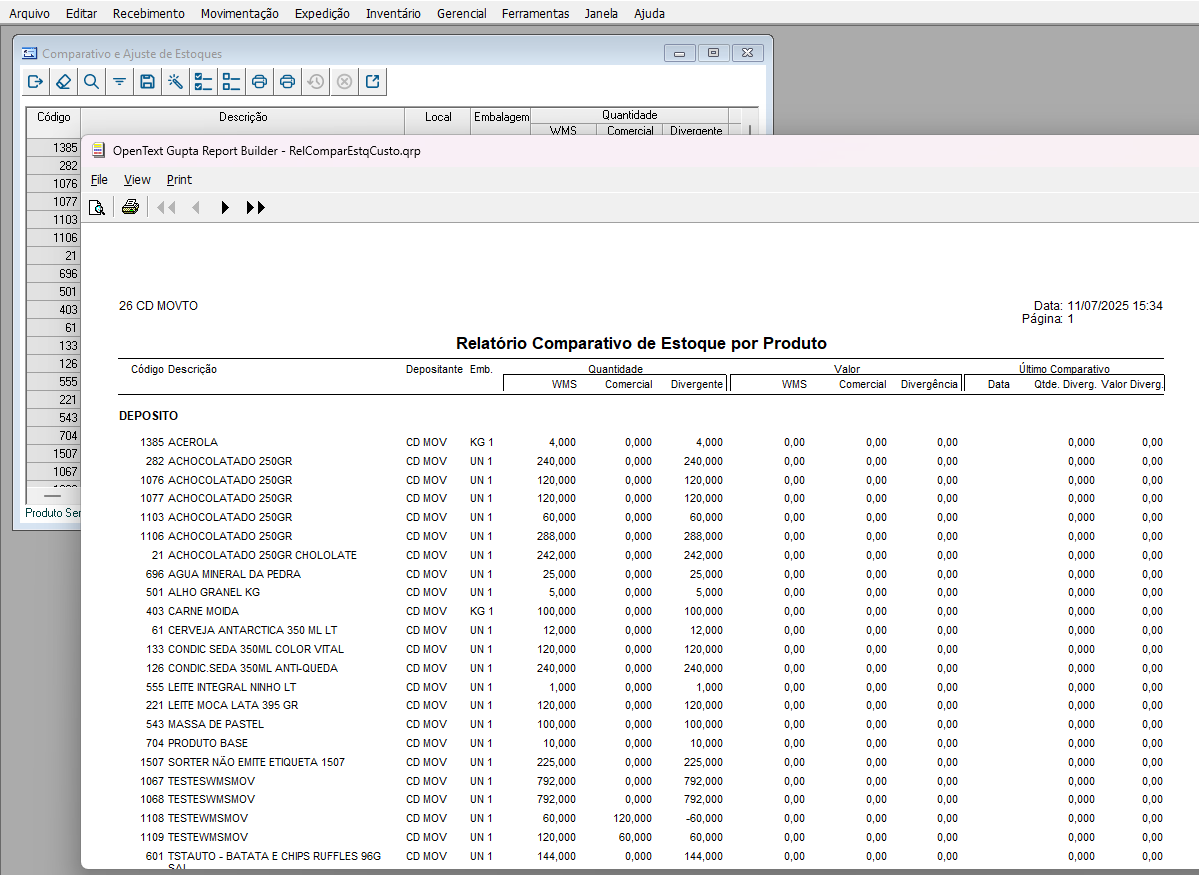Image resolution: width=1199 pixels, height=875 pixels.
Task: Open print preview in Report Builder toolbar
Action: [x=97, y=207]
